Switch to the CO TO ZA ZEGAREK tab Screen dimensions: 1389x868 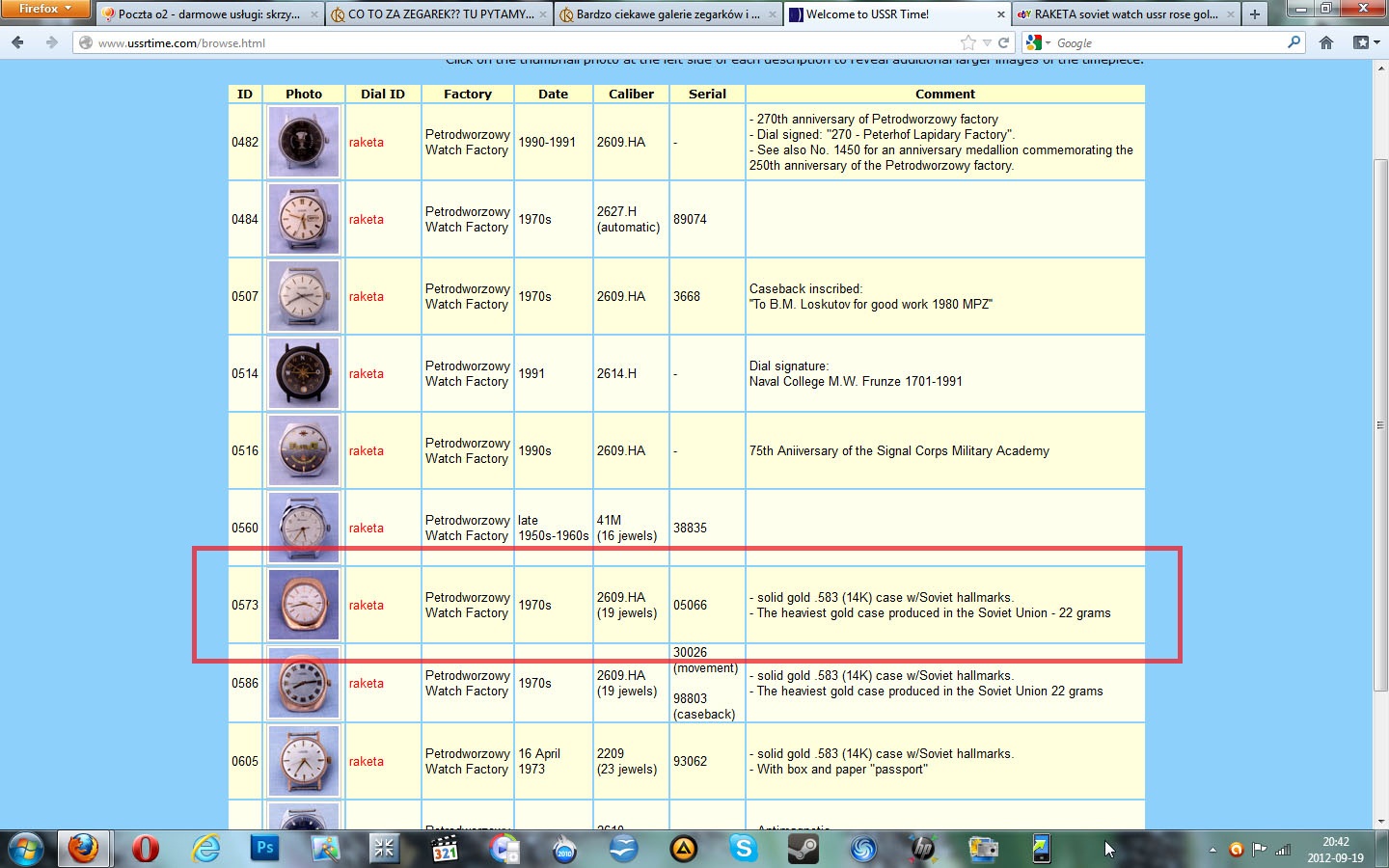pos(438,14)
